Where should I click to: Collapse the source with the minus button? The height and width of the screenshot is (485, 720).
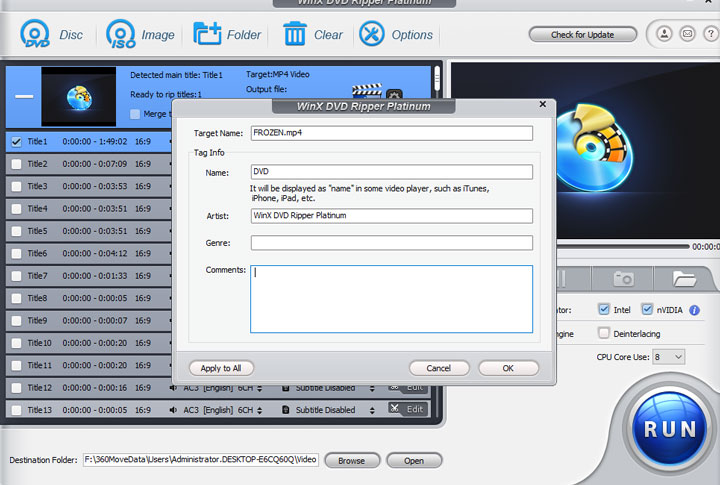(x=24, y=96)
